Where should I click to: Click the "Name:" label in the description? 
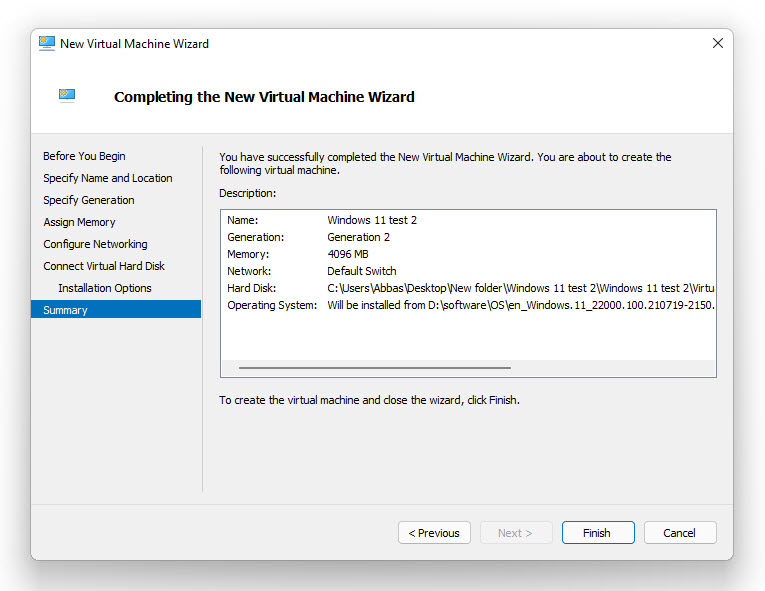pos(242,220)
